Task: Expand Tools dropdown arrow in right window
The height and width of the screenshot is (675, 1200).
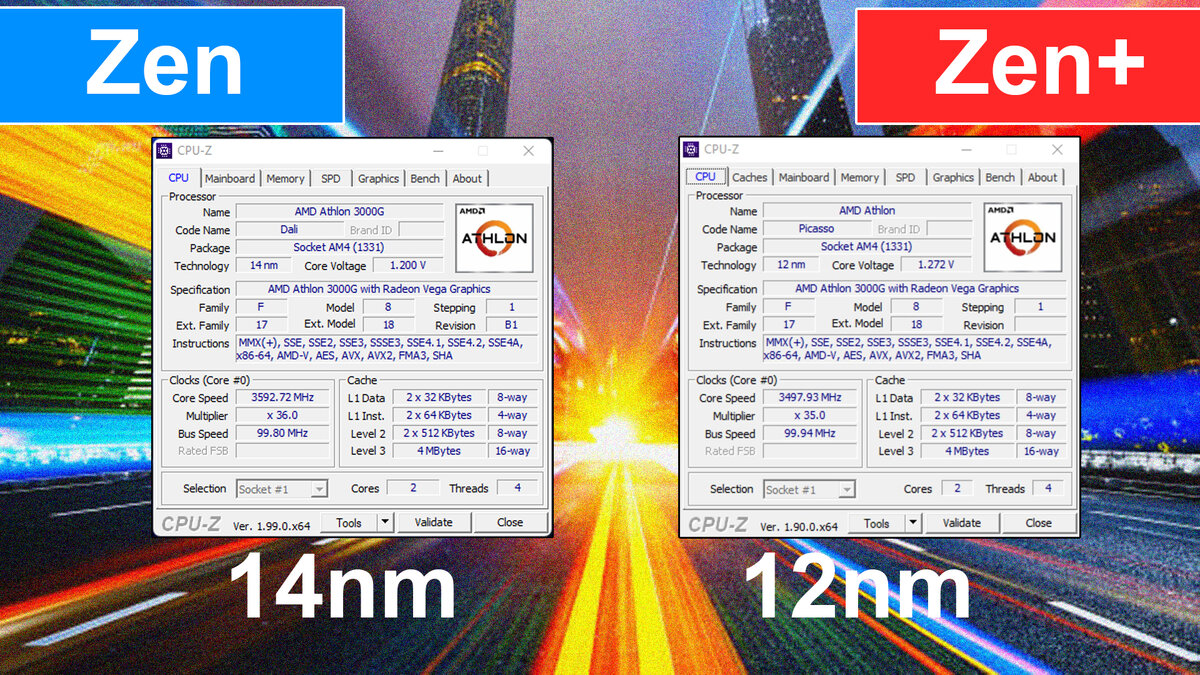Action: click(x=914, y=523)
